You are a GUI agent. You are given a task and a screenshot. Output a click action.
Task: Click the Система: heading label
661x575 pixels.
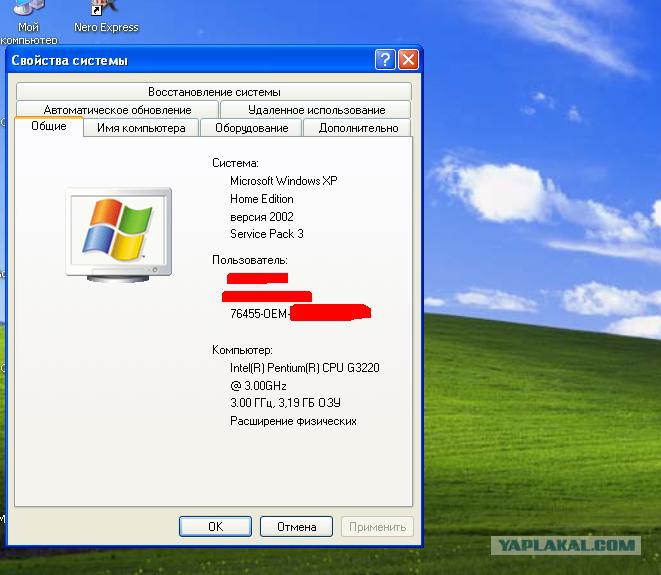pyautogui.click(x=235, y=163)
